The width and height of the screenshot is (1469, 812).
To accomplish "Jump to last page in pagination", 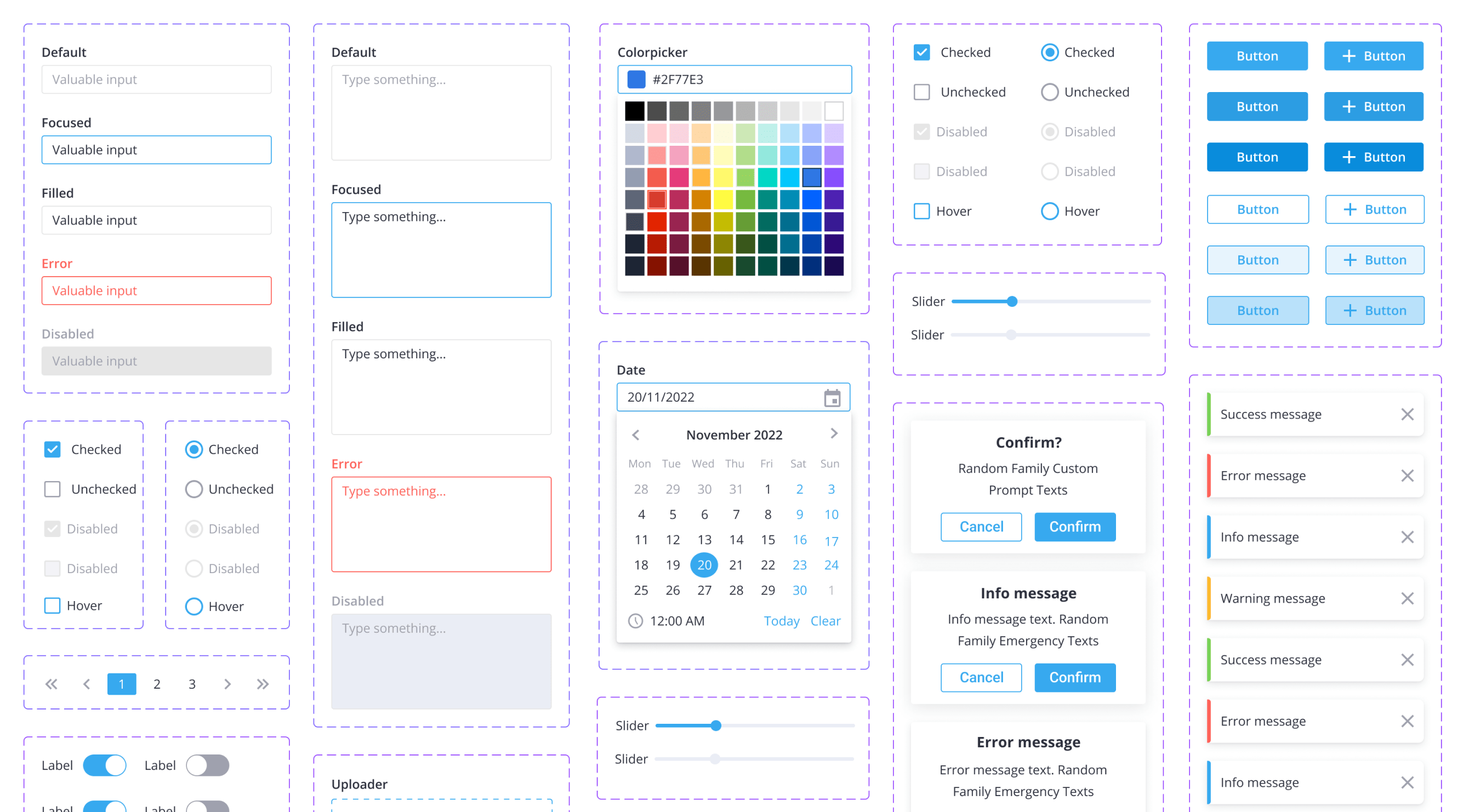I will click(x=263, y=684).
